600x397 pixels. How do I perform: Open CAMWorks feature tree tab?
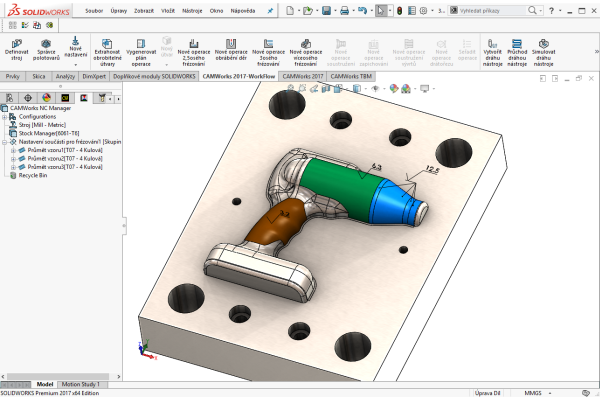[x=65, y=98]
